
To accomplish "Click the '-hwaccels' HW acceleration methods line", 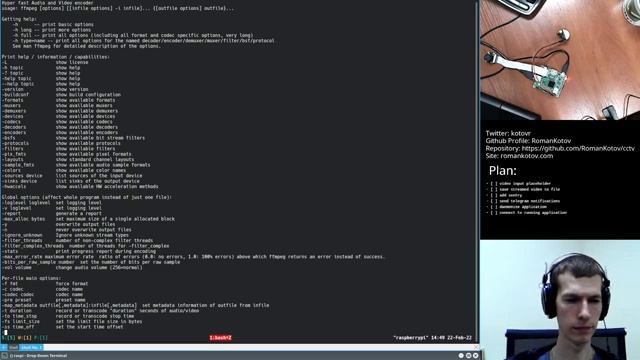I will [x=80, y=186].
